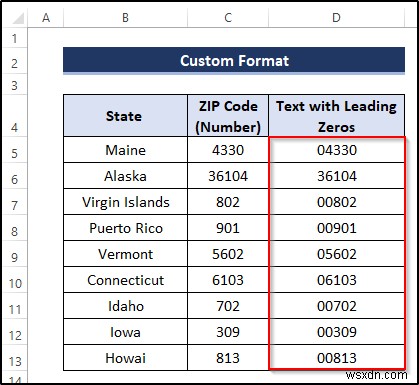Select row 10 header
The height and width of the screenshot is (385, 419).
[x=15, y=280]
